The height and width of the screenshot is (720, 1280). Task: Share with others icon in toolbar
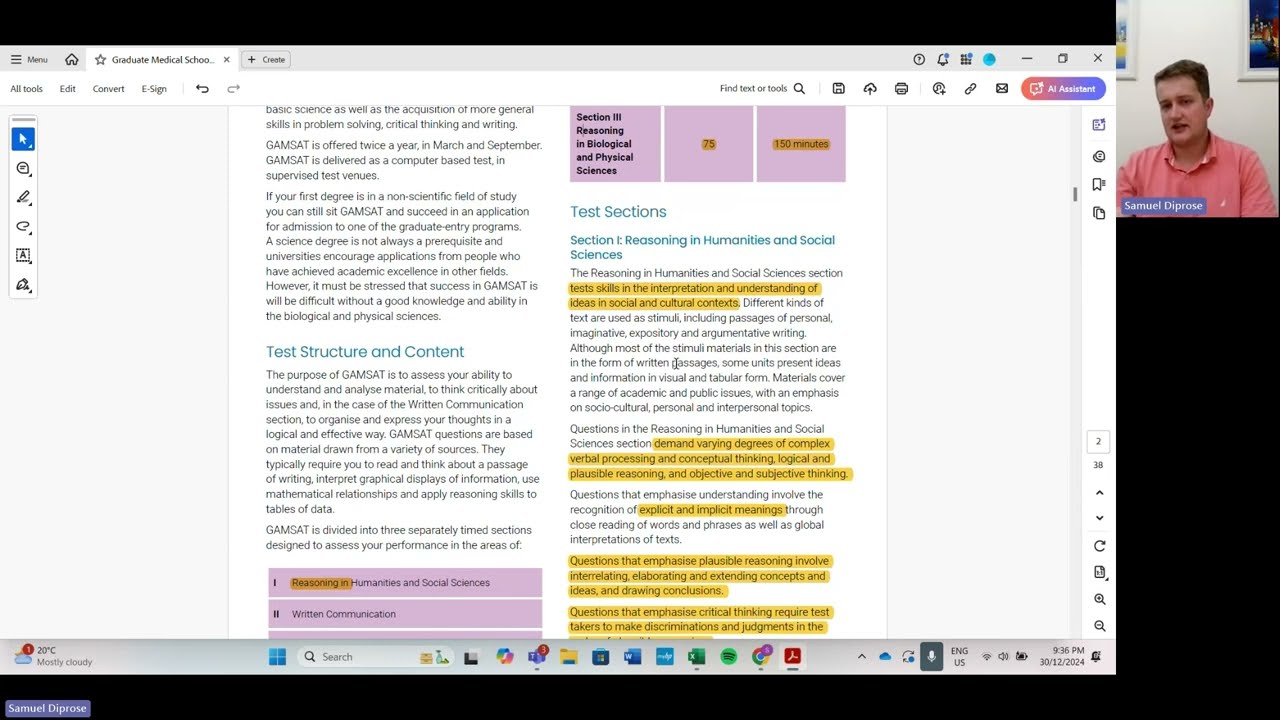[938, 89]
